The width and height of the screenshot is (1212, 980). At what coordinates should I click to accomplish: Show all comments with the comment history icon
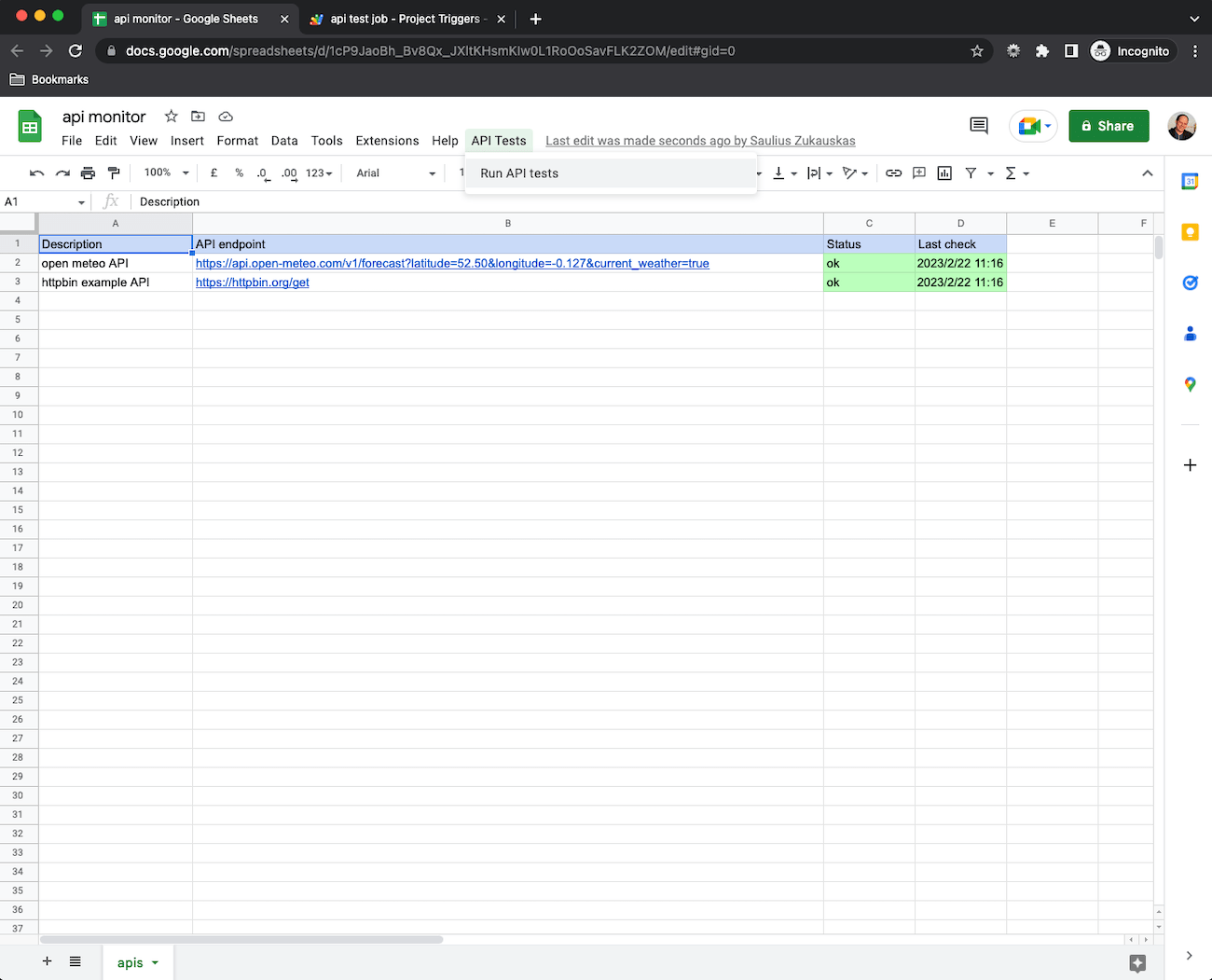click(x=978, y=125)
